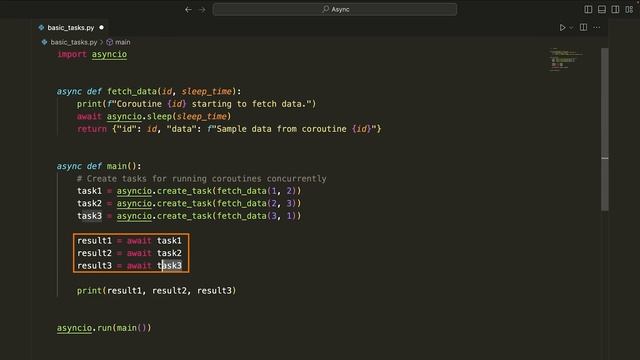Click result1 variable name

[x=94, y=241]
